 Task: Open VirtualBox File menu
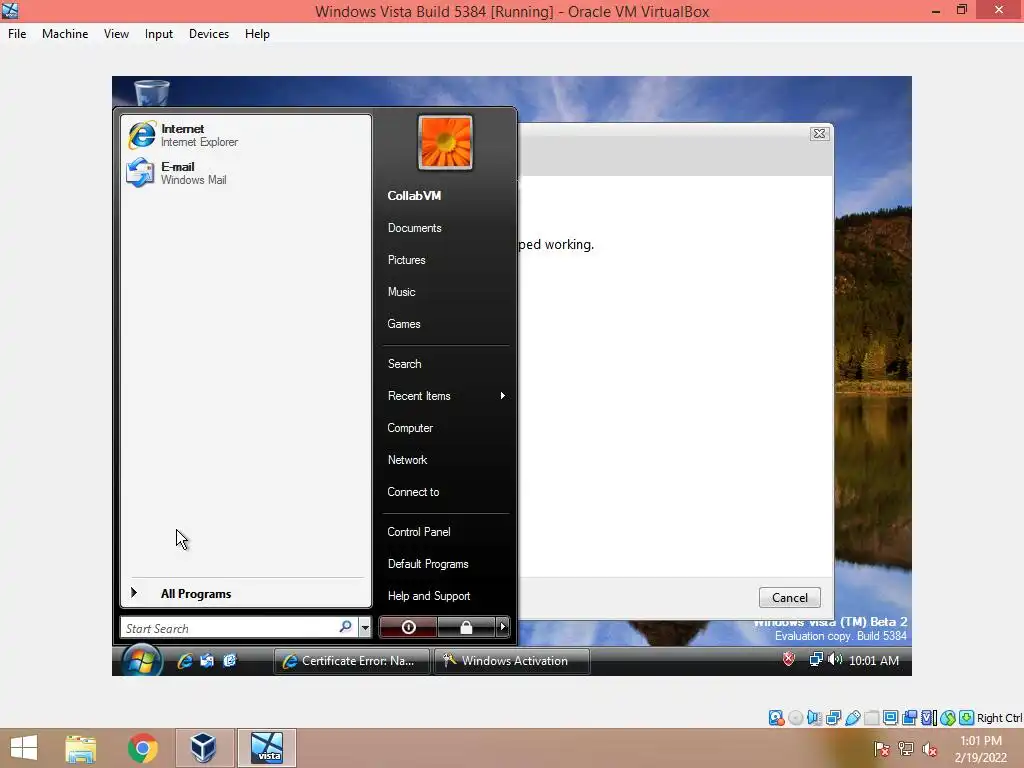[x=17, y=34]
